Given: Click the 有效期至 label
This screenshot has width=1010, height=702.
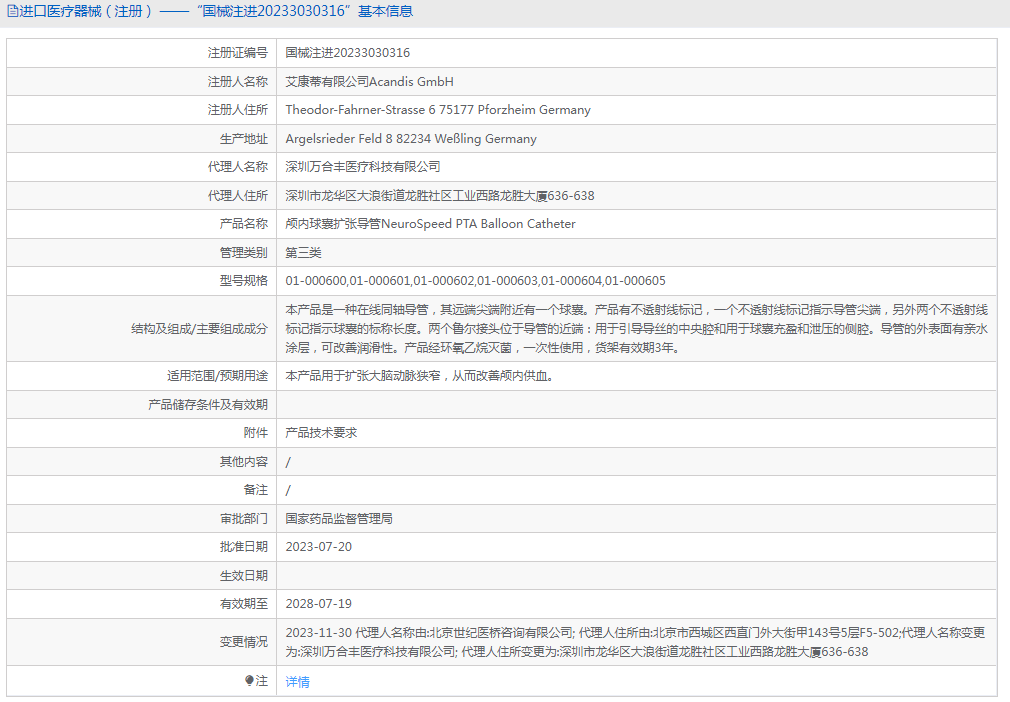Looking at the screenshot, I should [243, 604].
